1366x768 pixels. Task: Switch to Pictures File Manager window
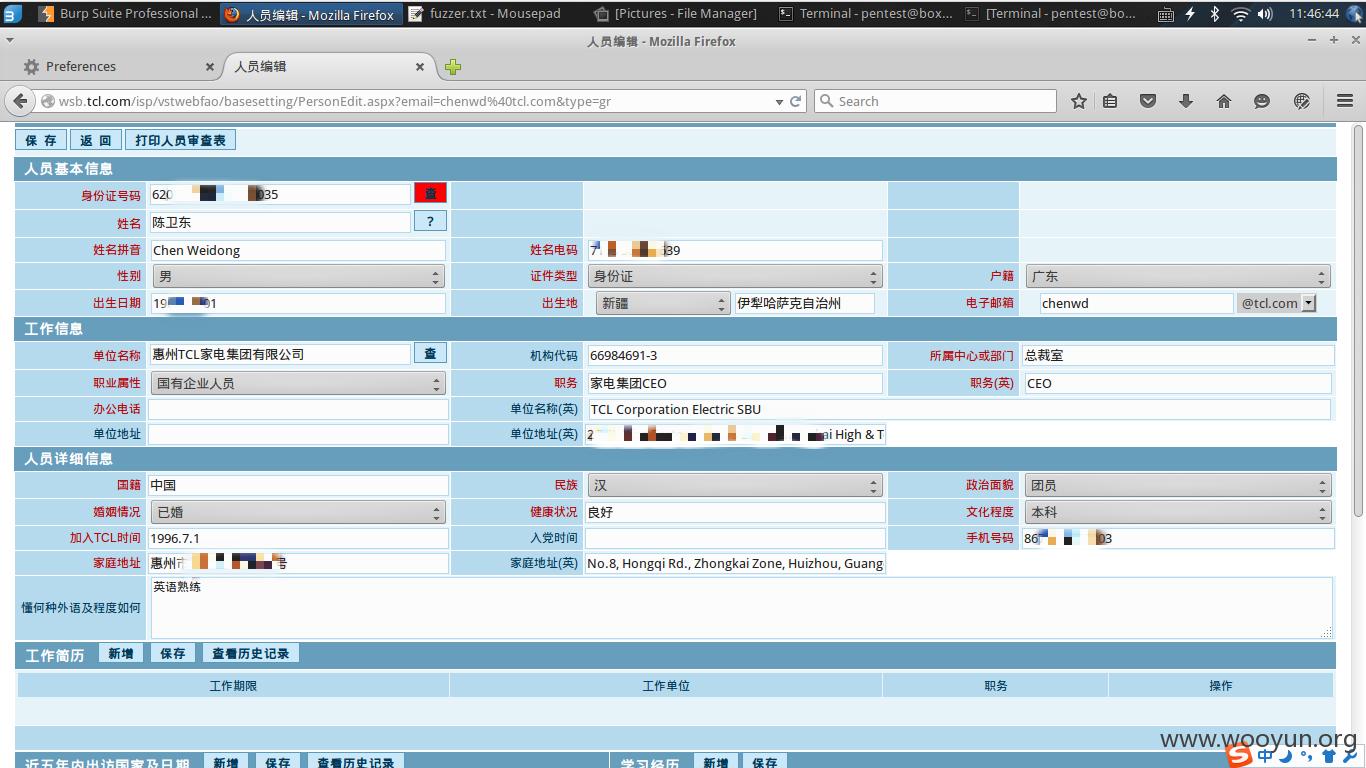(x=676, y=14)
